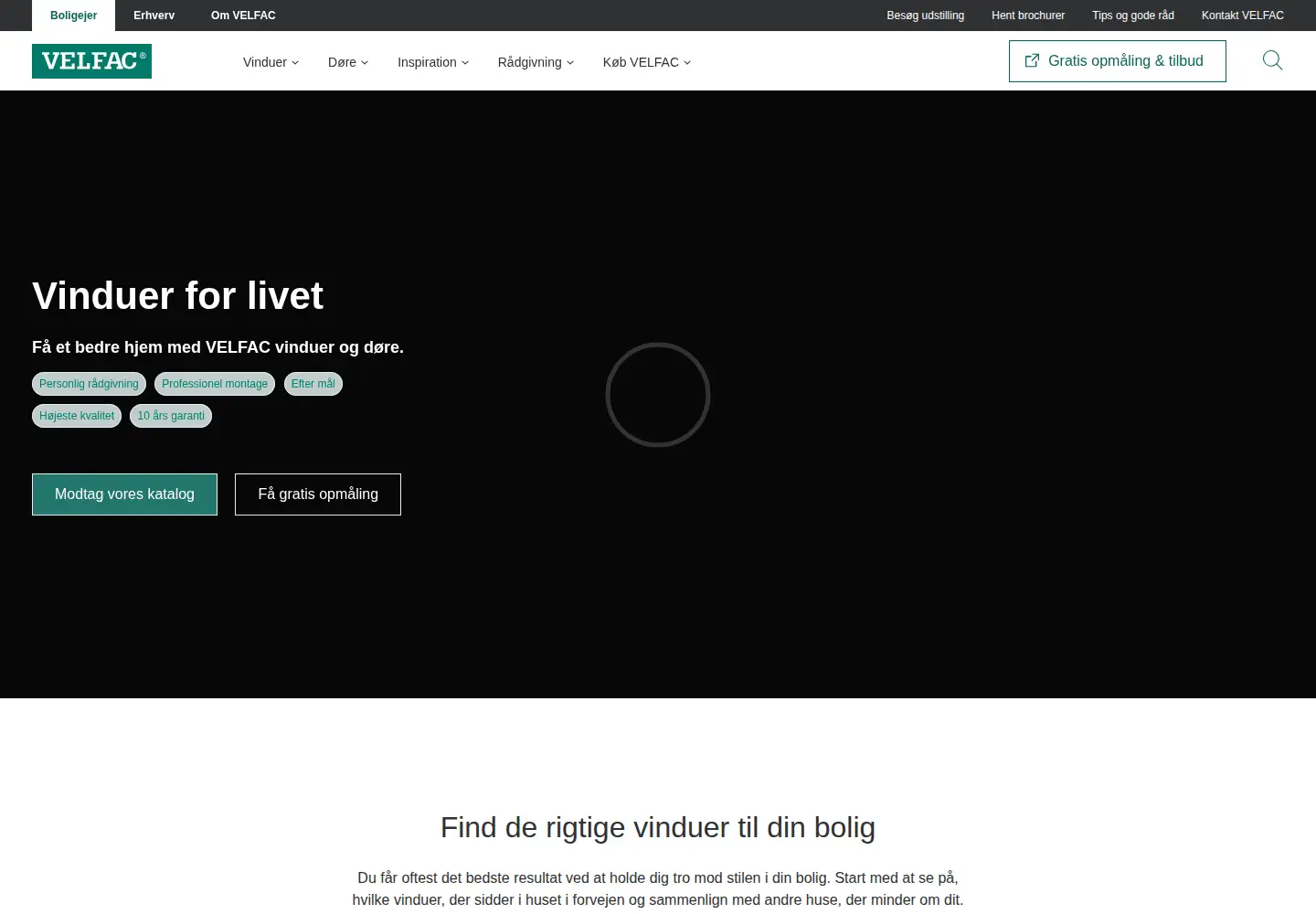Click heading Find de rigtige vinduer til din bolig
The image size is (1316, 914).
point(658,827)
